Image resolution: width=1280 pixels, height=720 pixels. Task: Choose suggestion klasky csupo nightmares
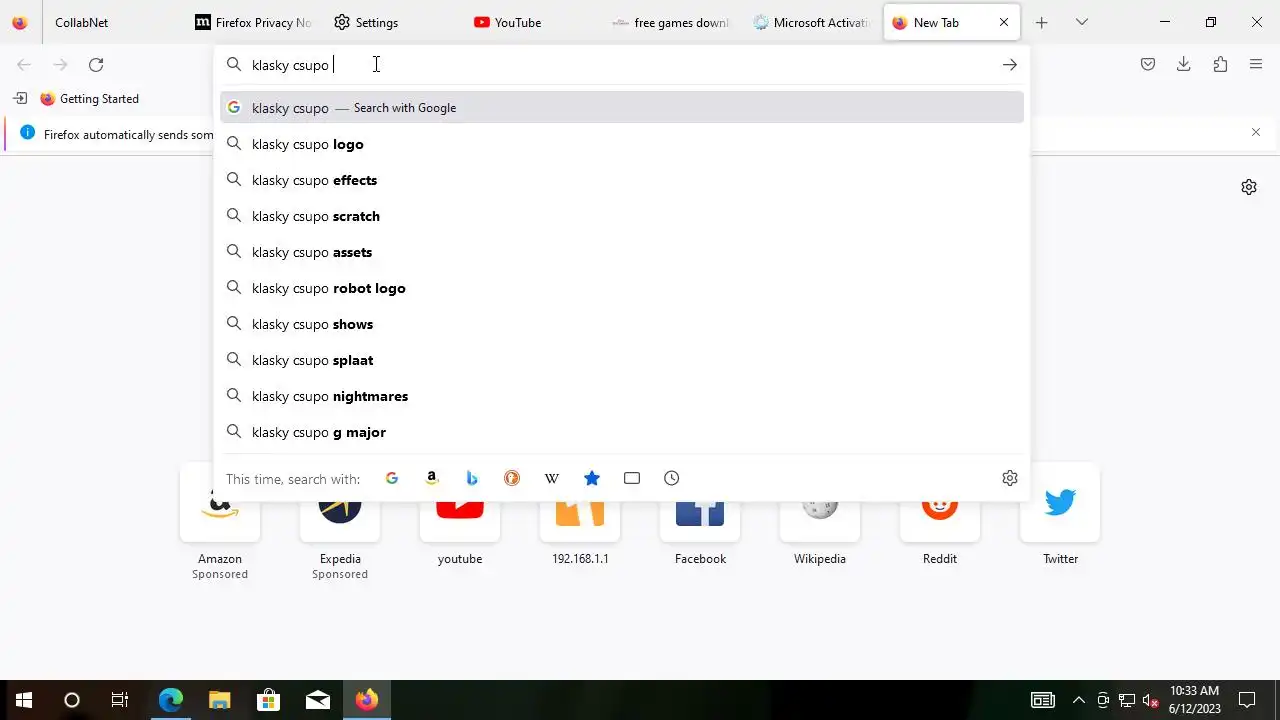point(622,396)
